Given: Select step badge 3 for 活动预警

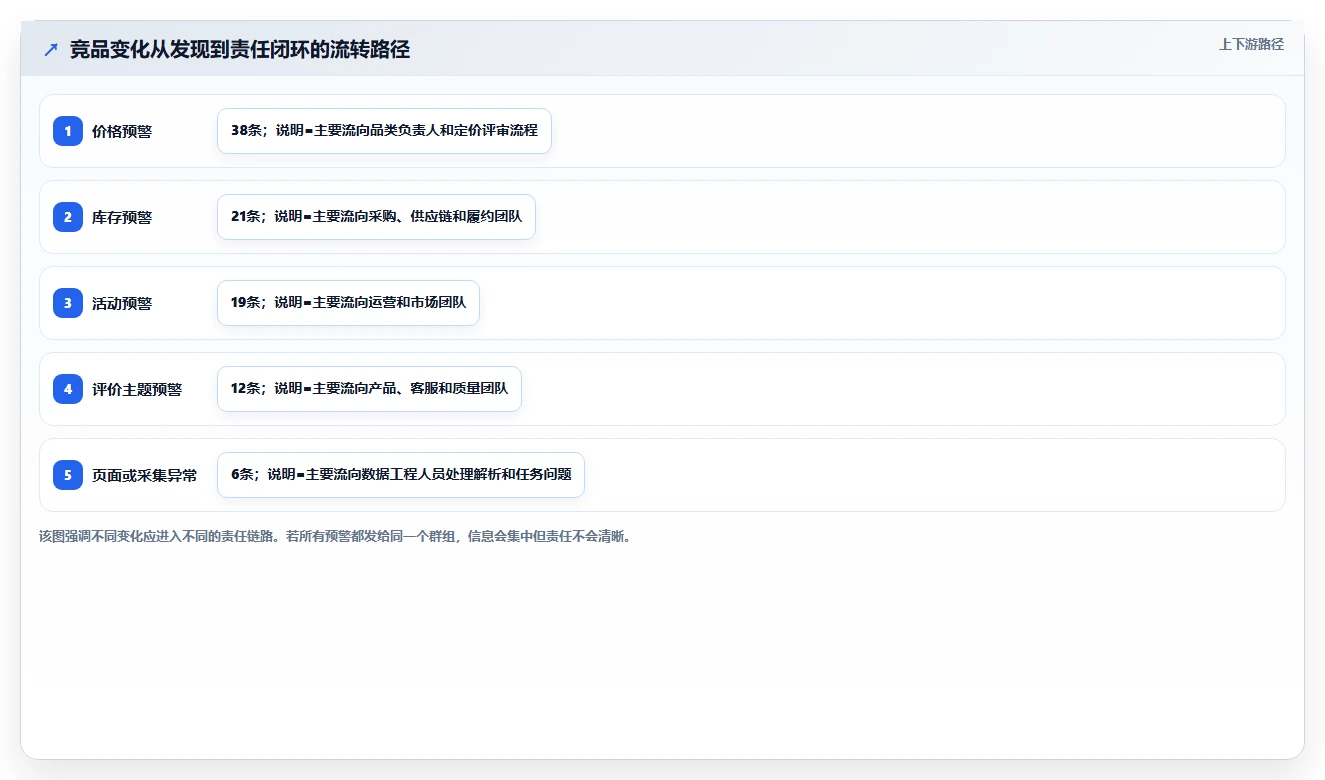Looking at the screenshot, I should coord(68,303).
